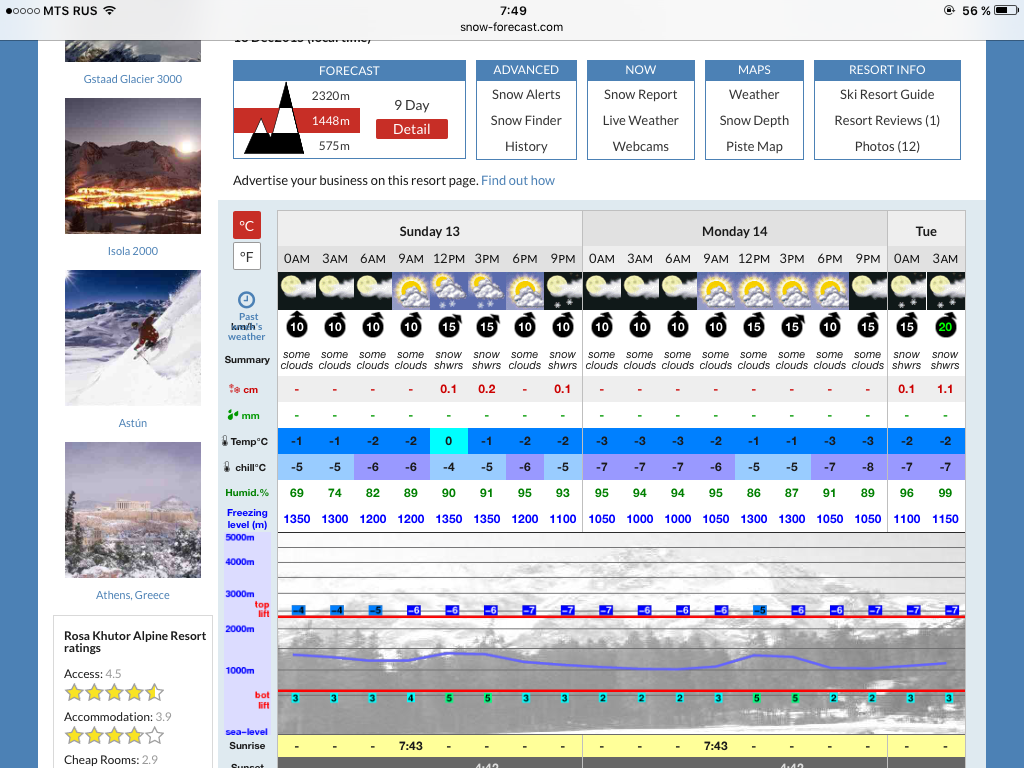Click the Accommodation star rating
This screenshot has width=1024, height=768.
point(114,735)
